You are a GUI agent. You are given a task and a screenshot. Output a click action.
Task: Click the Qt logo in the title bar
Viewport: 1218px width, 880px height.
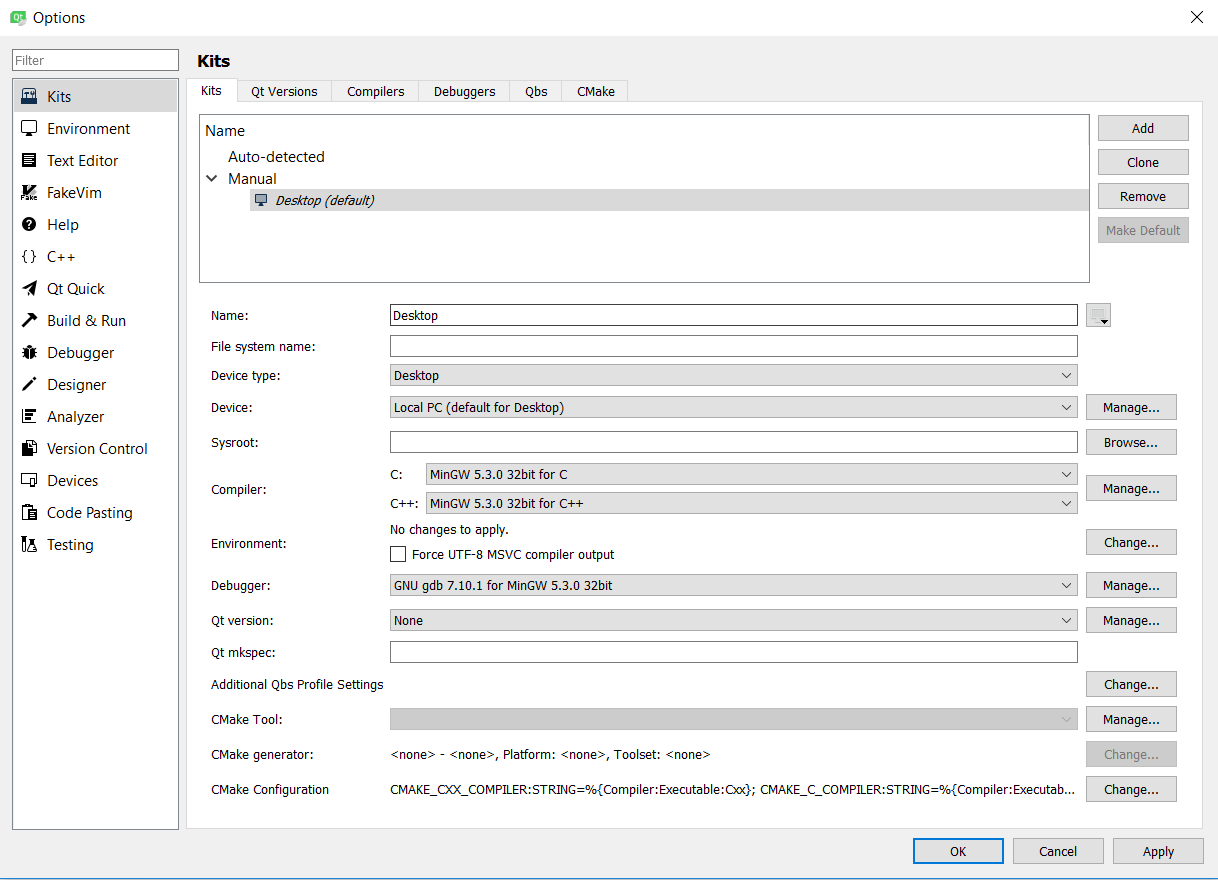[x=17, y=17]
